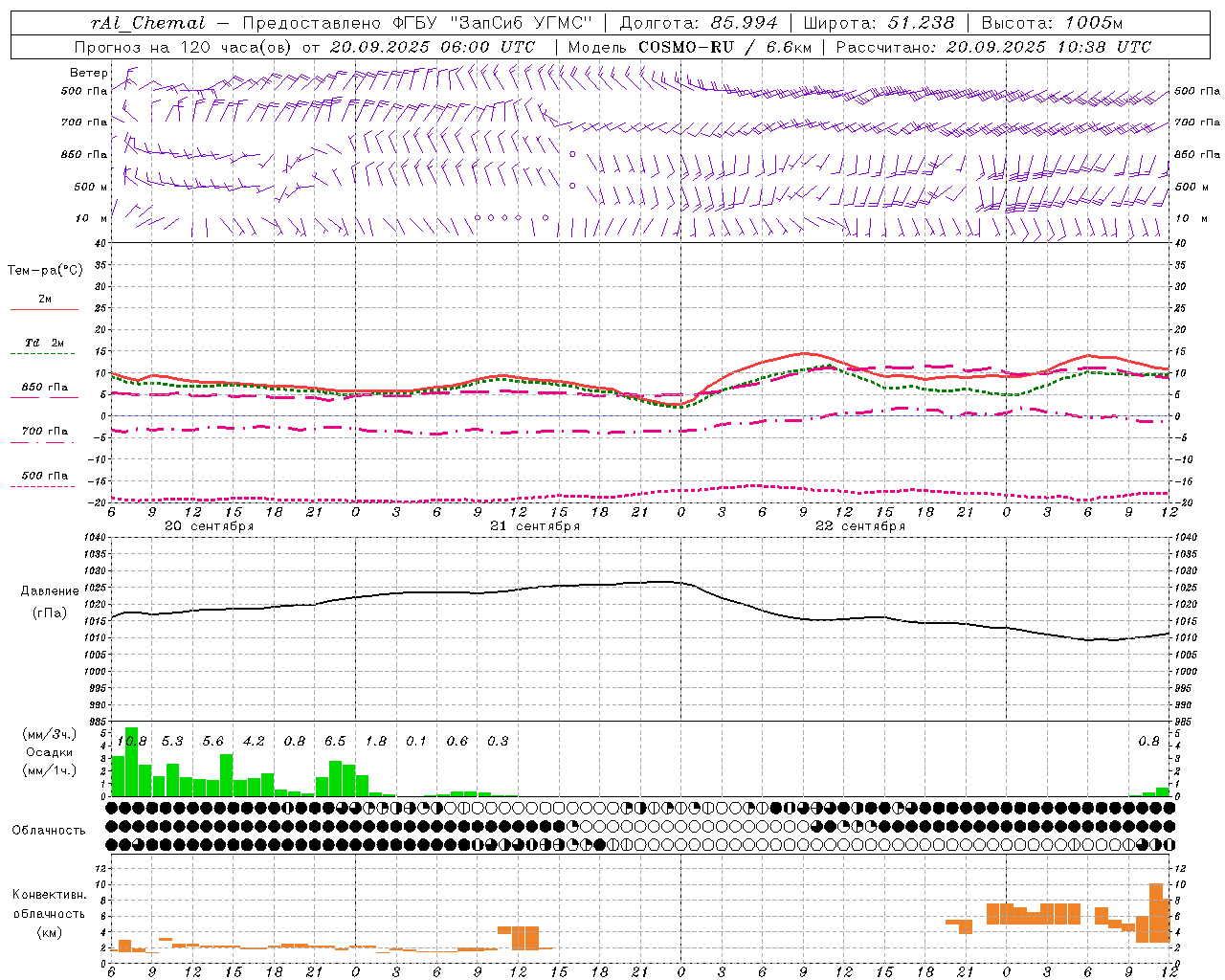Click "700 гПа" entry in temperature legend
This screenshot has height=980, width=1225.
coord(45,431)
